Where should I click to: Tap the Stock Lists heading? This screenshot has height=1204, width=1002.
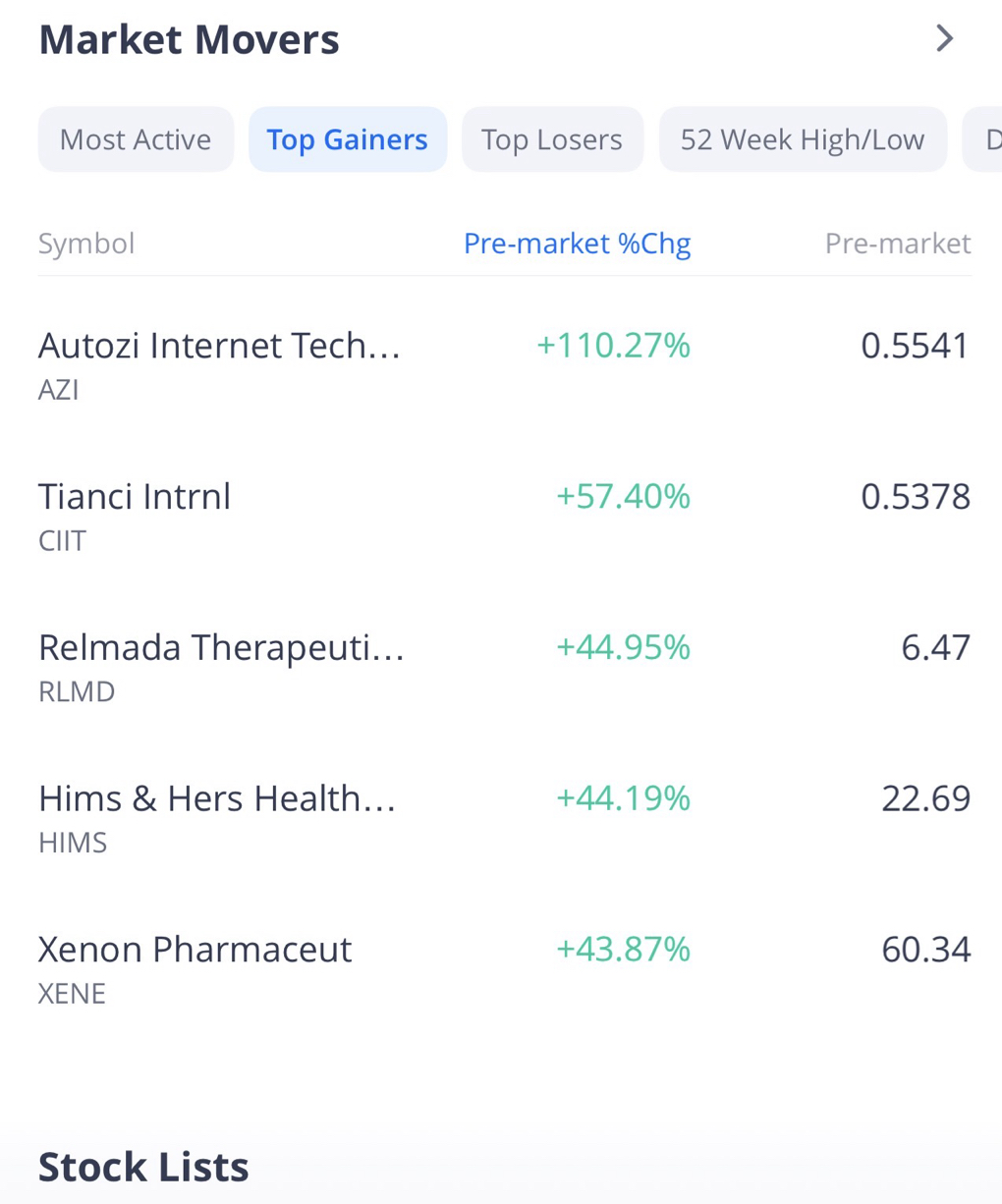tap(143, 1167)
